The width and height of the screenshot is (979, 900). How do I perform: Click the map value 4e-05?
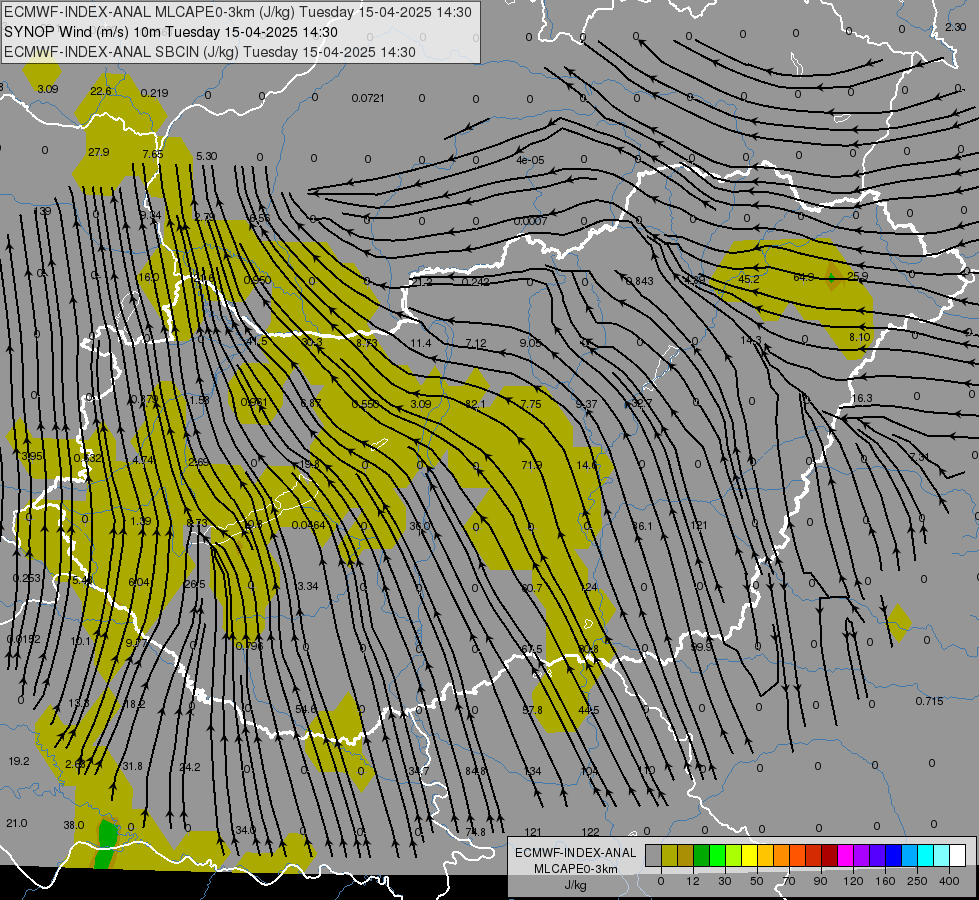pyautogui.click(x=530, y=160)
